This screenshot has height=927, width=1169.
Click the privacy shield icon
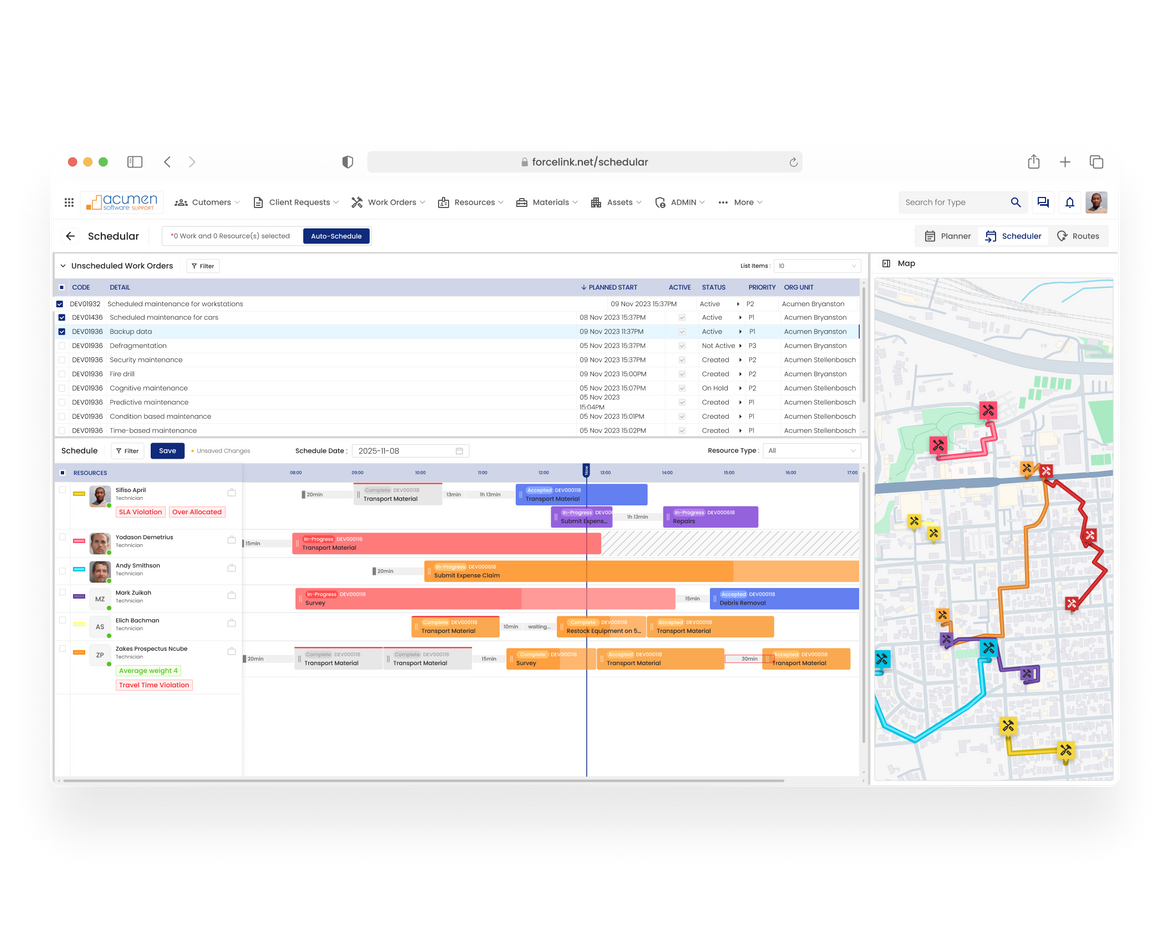click(x=347, y=162)
